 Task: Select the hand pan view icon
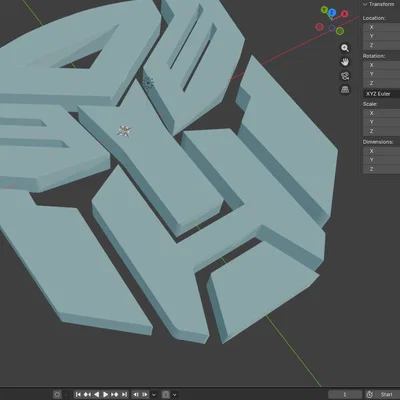coord(345,62)
